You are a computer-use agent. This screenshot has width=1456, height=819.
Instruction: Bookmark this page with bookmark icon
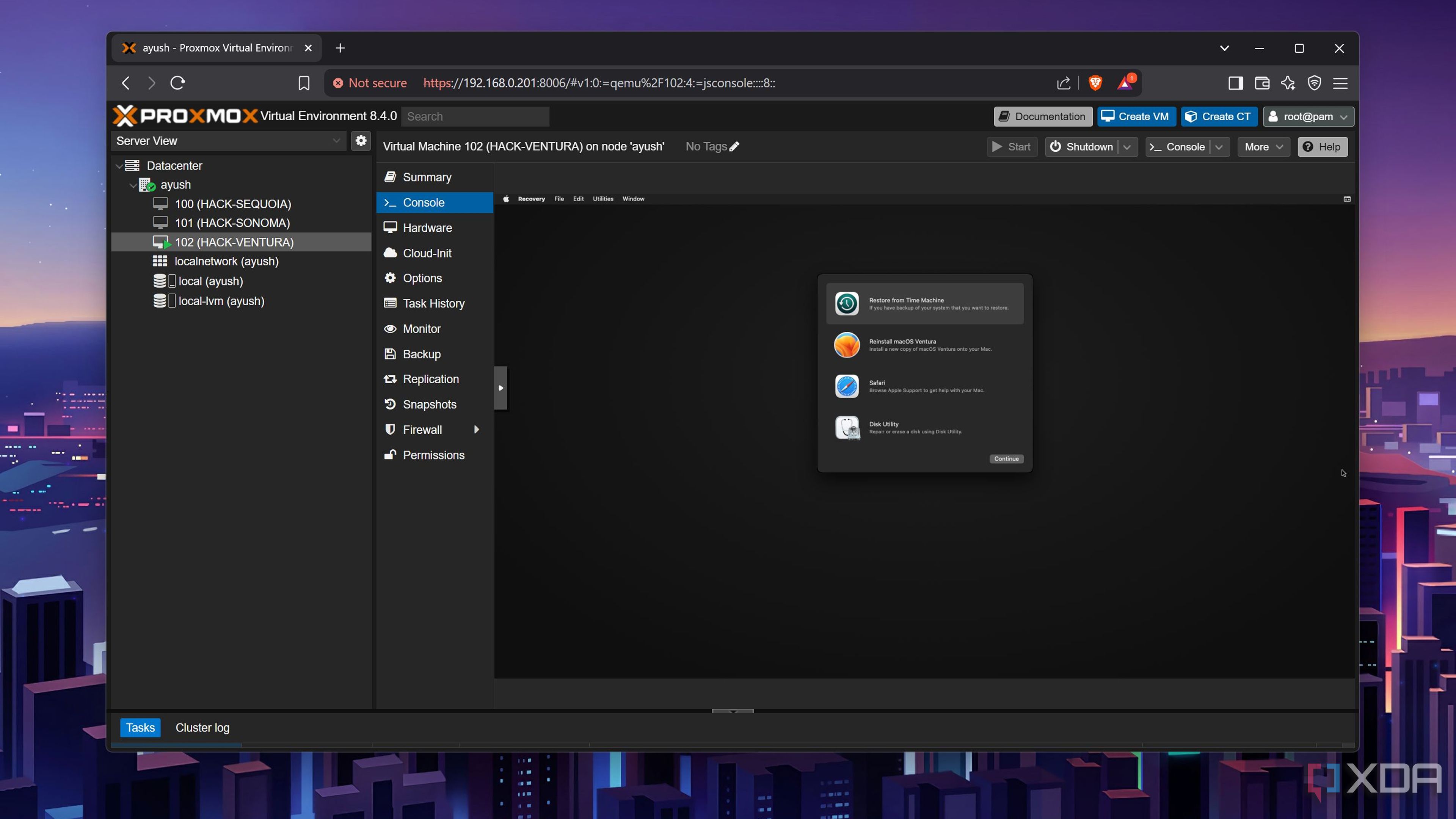[303, 83]
